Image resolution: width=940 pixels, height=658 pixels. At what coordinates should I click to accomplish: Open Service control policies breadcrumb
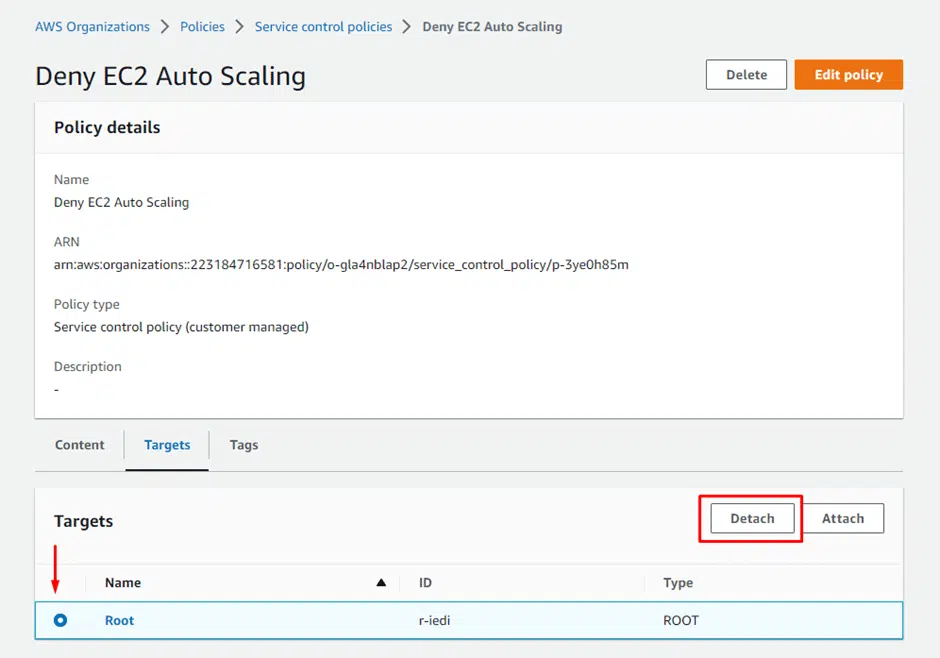[323, 27]
